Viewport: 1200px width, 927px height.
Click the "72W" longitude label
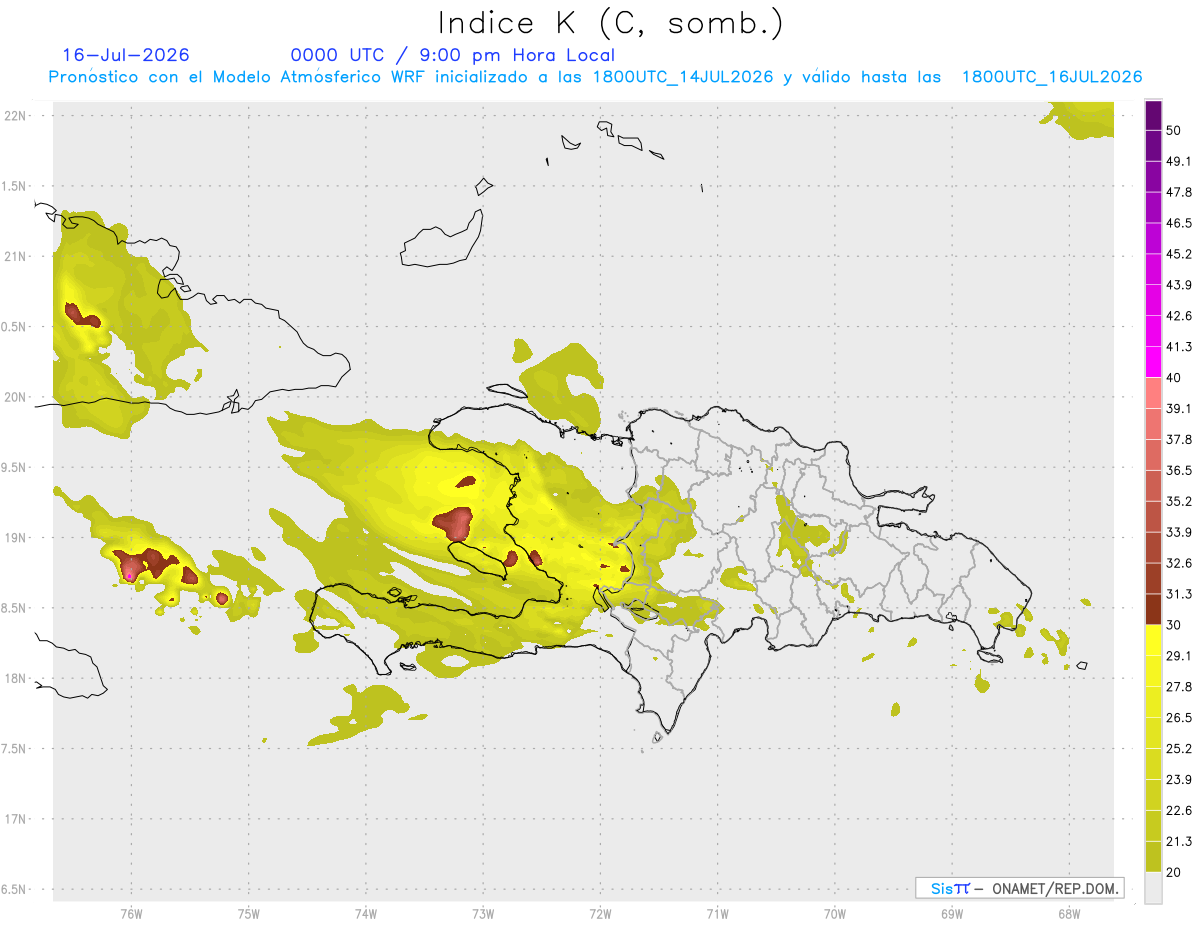[x=600, y=913]
